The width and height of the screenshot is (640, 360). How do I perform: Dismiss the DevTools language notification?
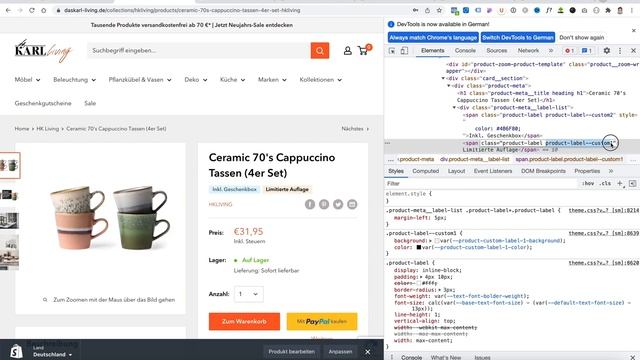pyautogui.click(x=633, y=31)
